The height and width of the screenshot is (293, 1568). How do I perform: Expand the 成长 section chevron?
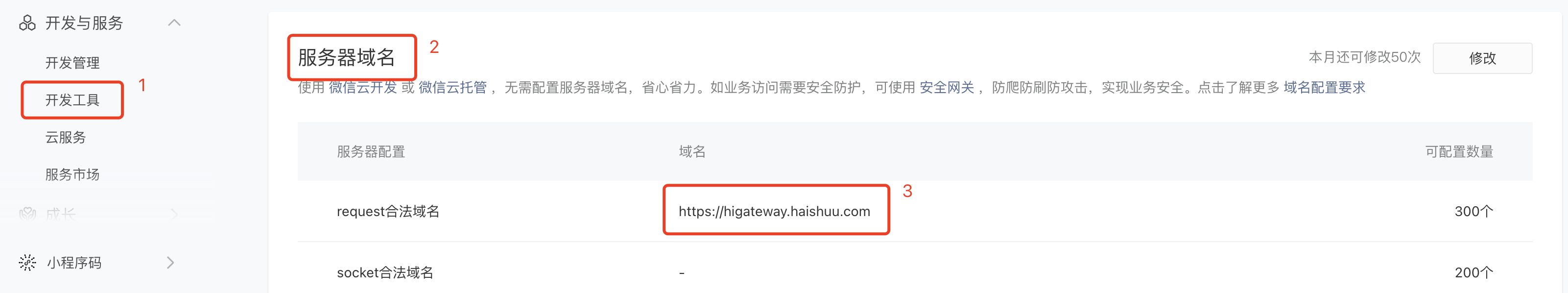[174, 214]
